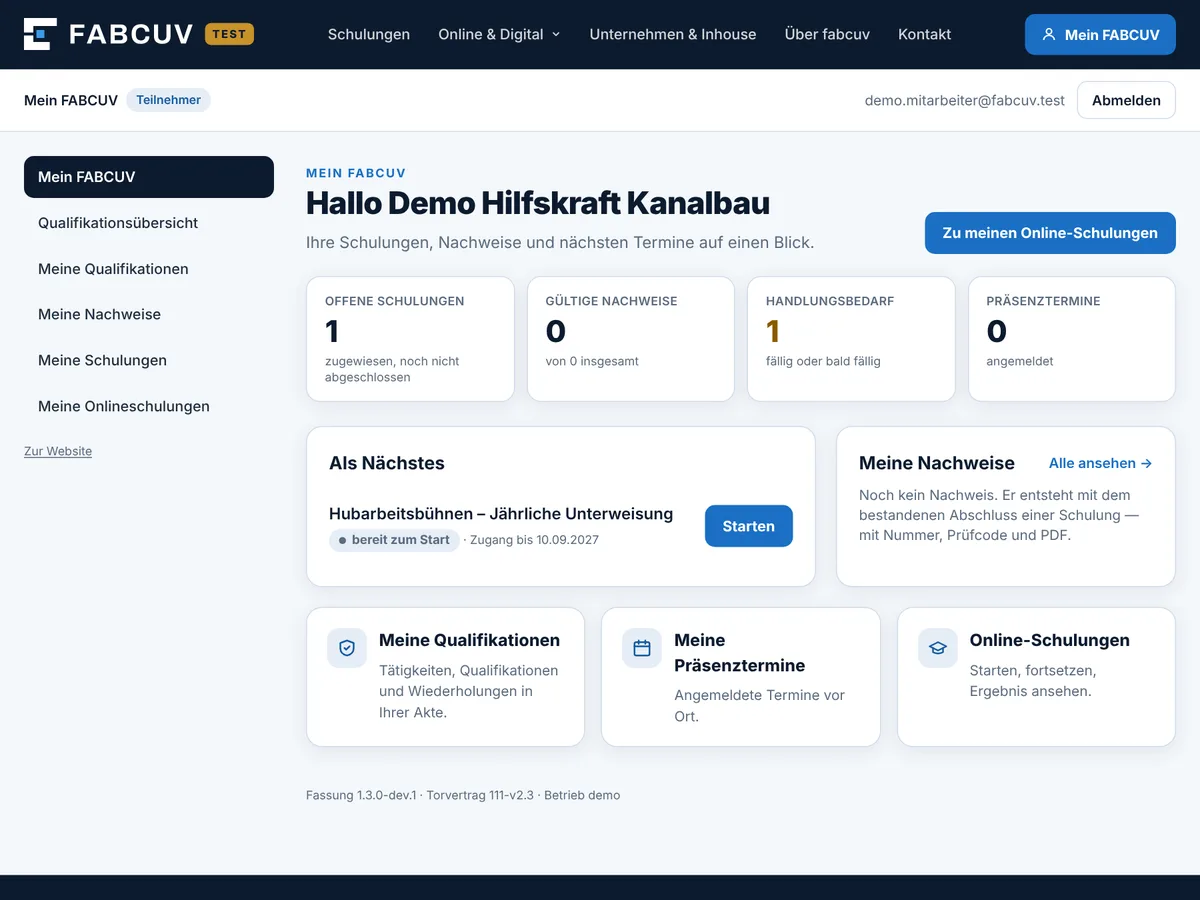Click the Als Nächstes heading
Viewport: 1200px width, 900px height.
point(387,463)
